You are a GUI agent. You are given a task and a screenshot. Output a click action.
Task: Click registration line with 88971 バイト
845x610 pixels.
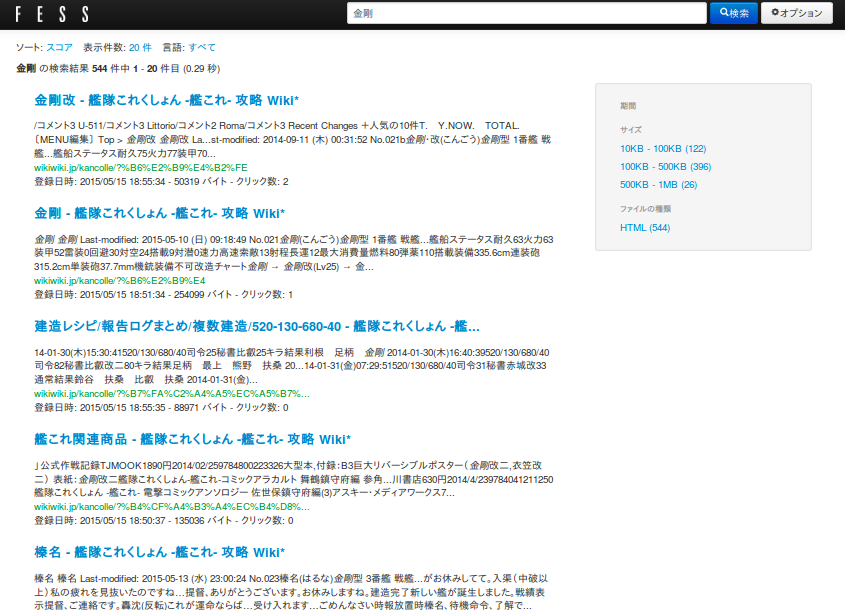tap(161, 408)
